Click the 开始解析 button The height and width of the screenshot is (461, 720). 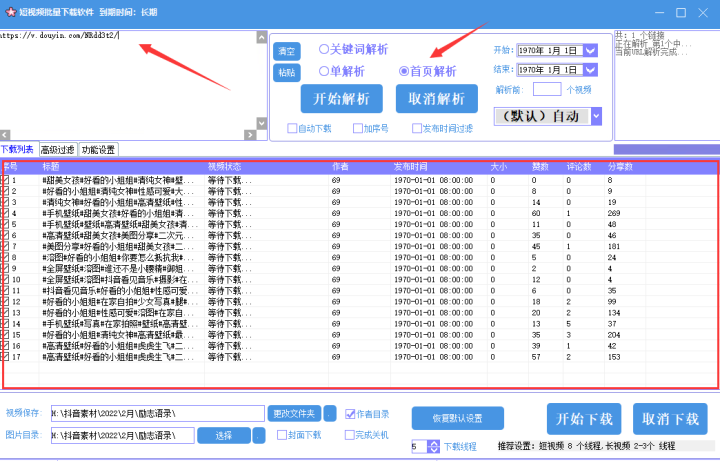tap(341, 98)
